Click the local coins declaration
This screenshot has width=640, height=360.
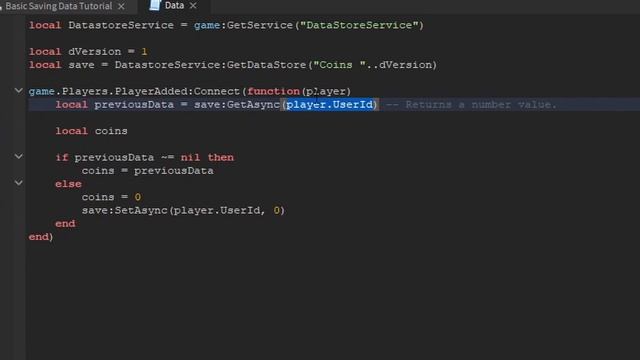click(x=91, y=131)
